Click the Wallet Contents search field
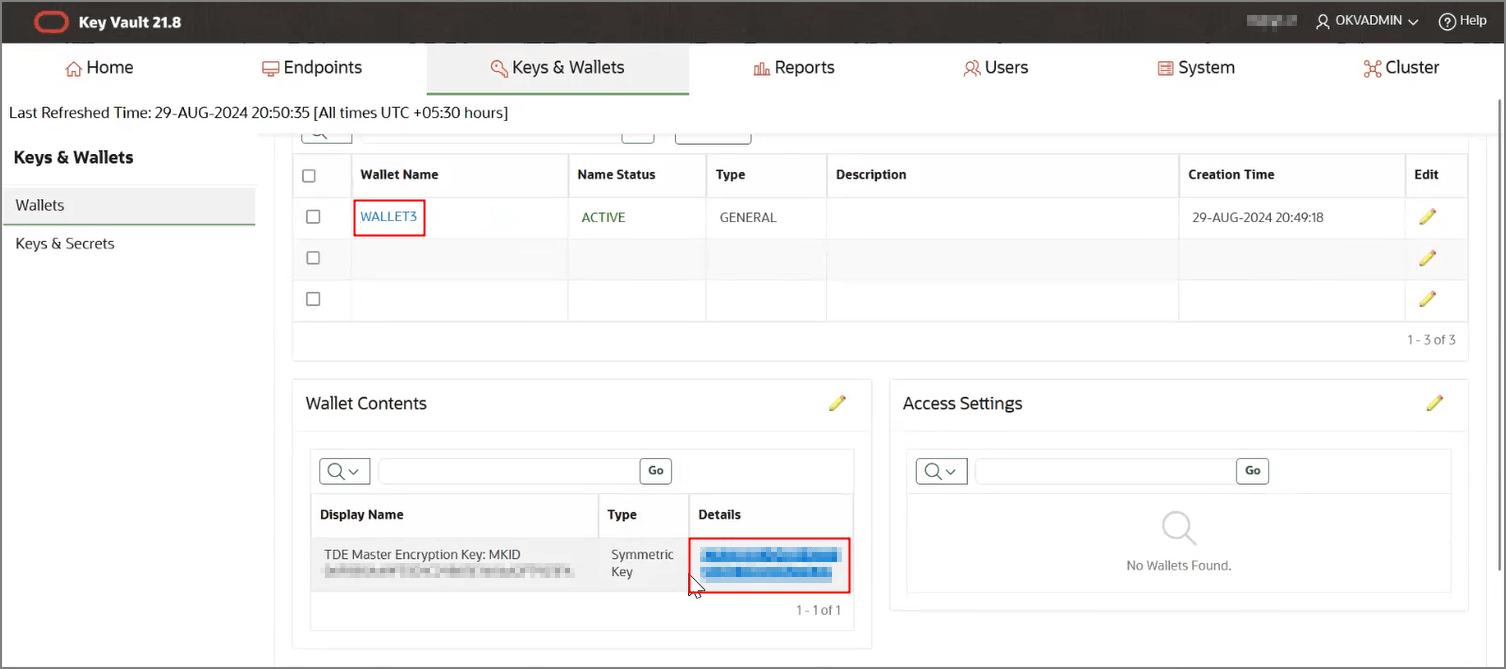 [x=509, y=471]
